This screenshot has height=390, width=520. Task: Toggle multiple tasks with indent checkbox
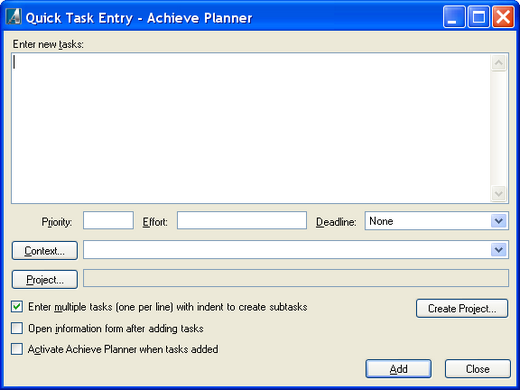pyautogui.click(x=17, y=307)
